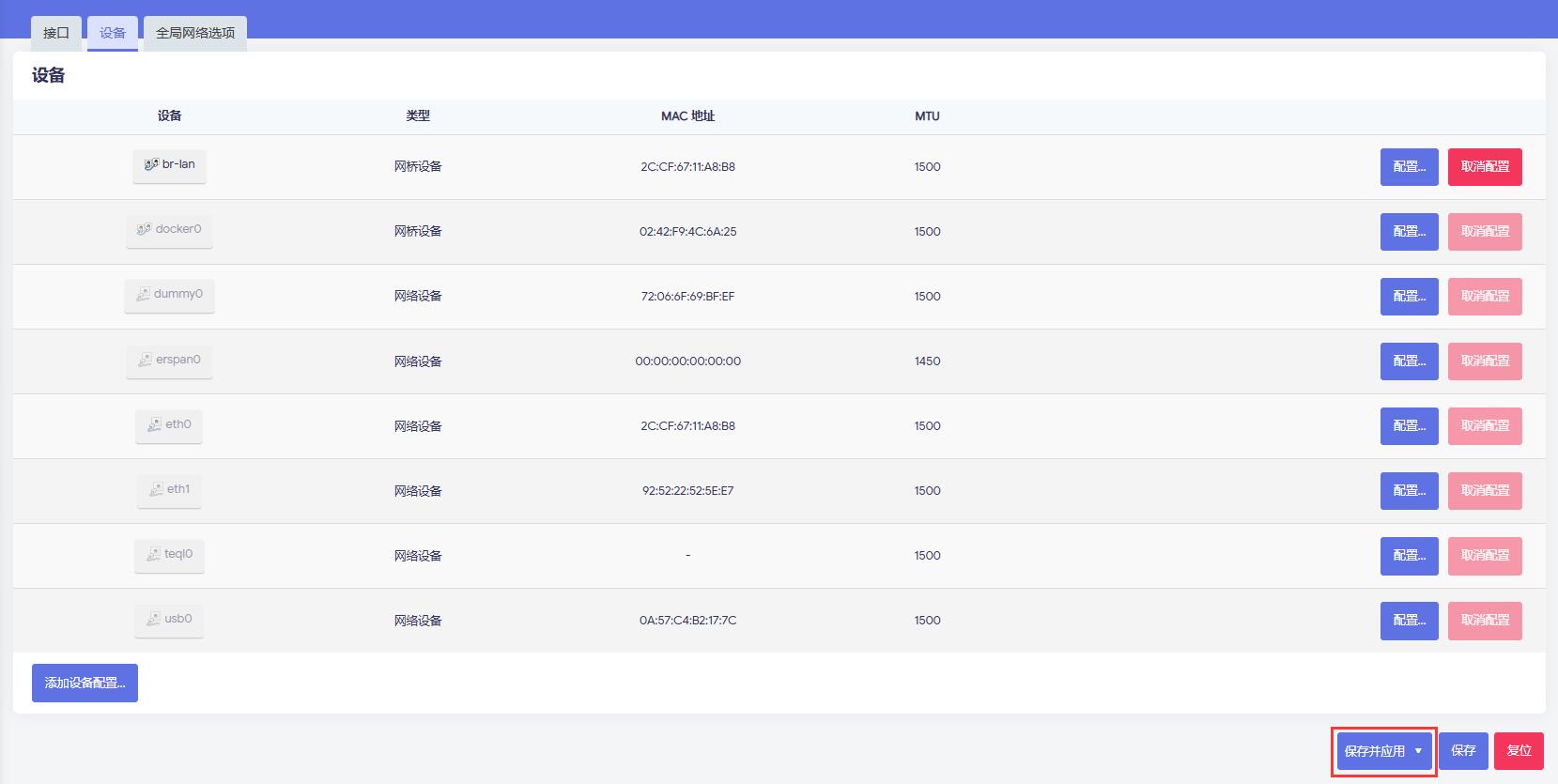
Task: Click the eth0 device icon
Action: (154, 424)
